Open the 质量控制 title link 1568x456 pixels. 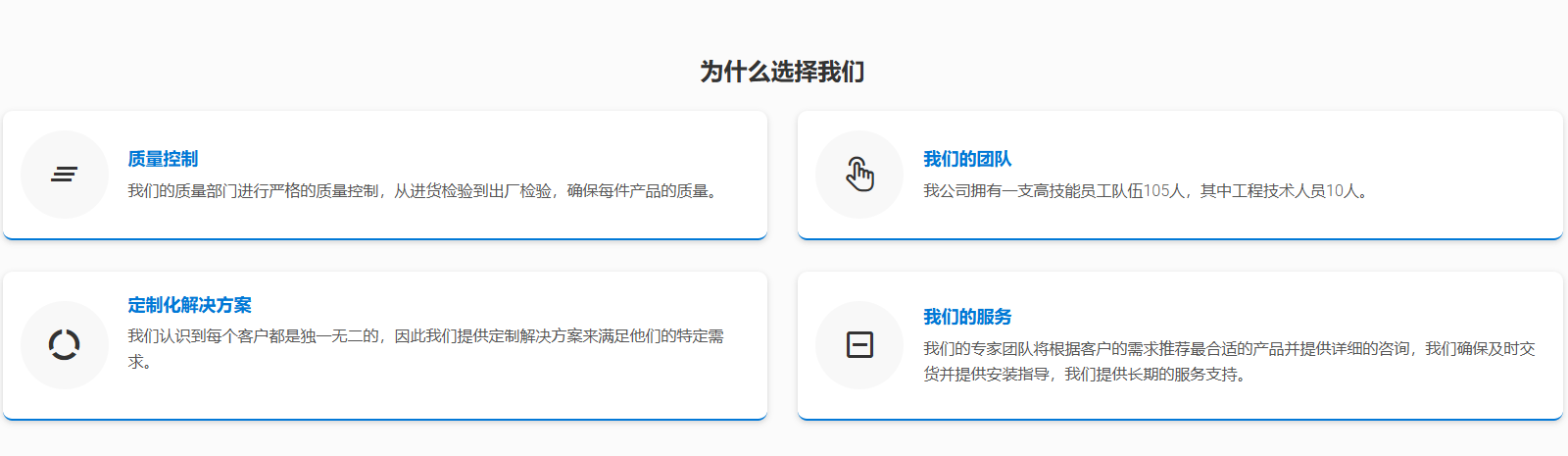pyautogui.click(x=163, y=159)
